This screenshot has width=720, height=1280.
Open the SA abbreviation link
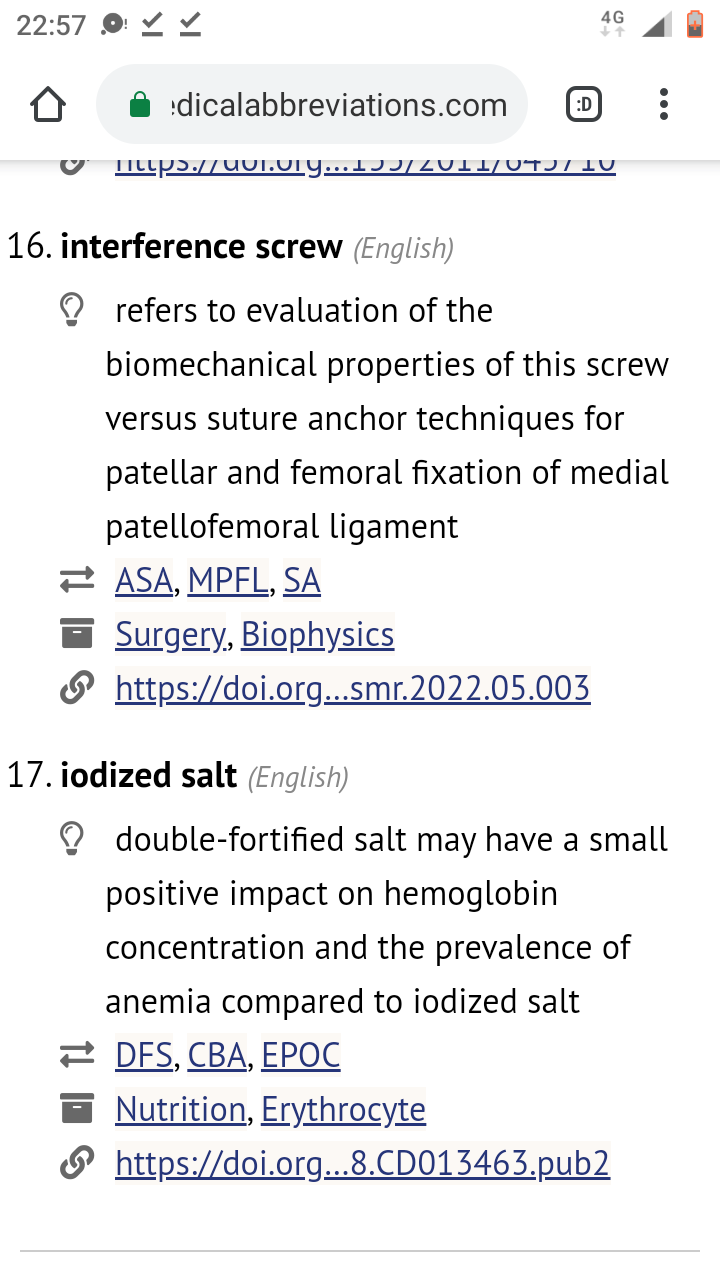(x=302, y=580)
